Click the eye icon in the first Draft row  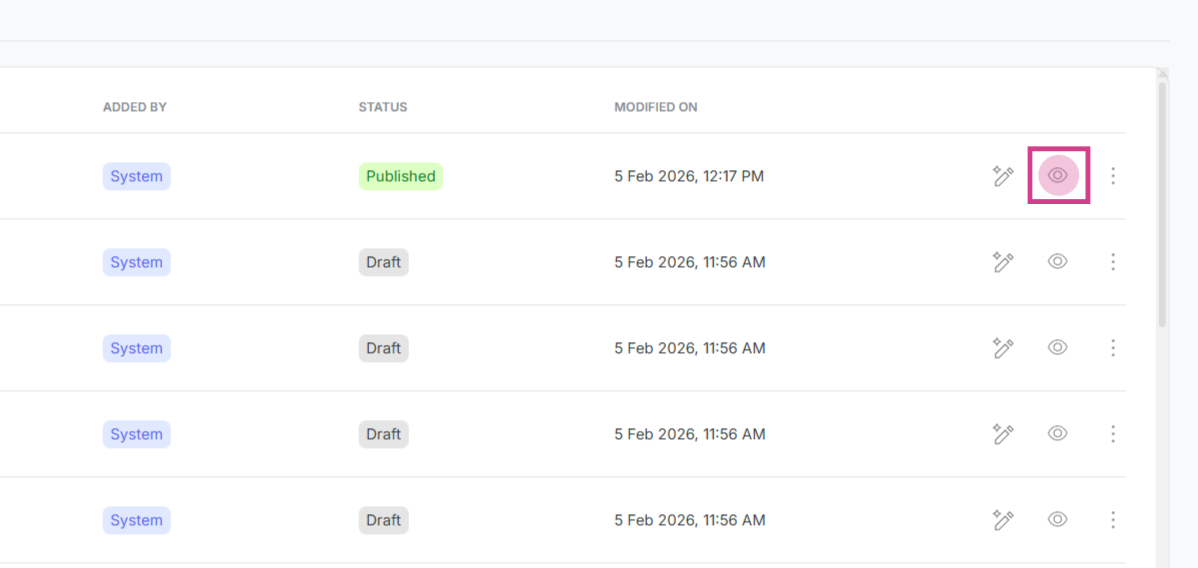1058,262
